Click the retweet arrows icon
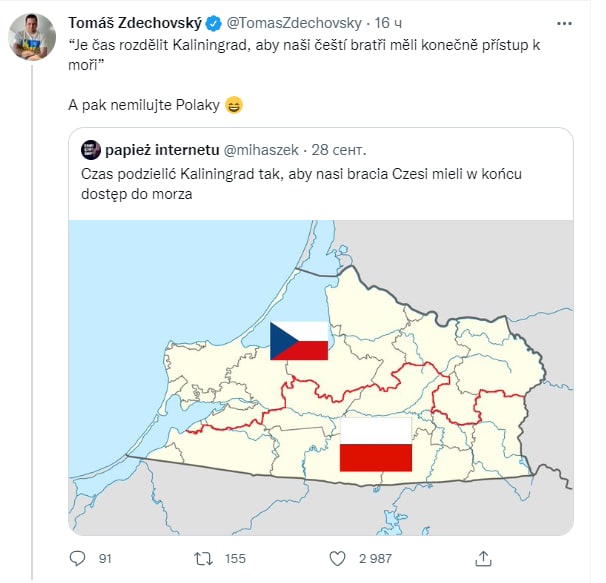Viewport: 606px width, 583px height. click(203, 559)
